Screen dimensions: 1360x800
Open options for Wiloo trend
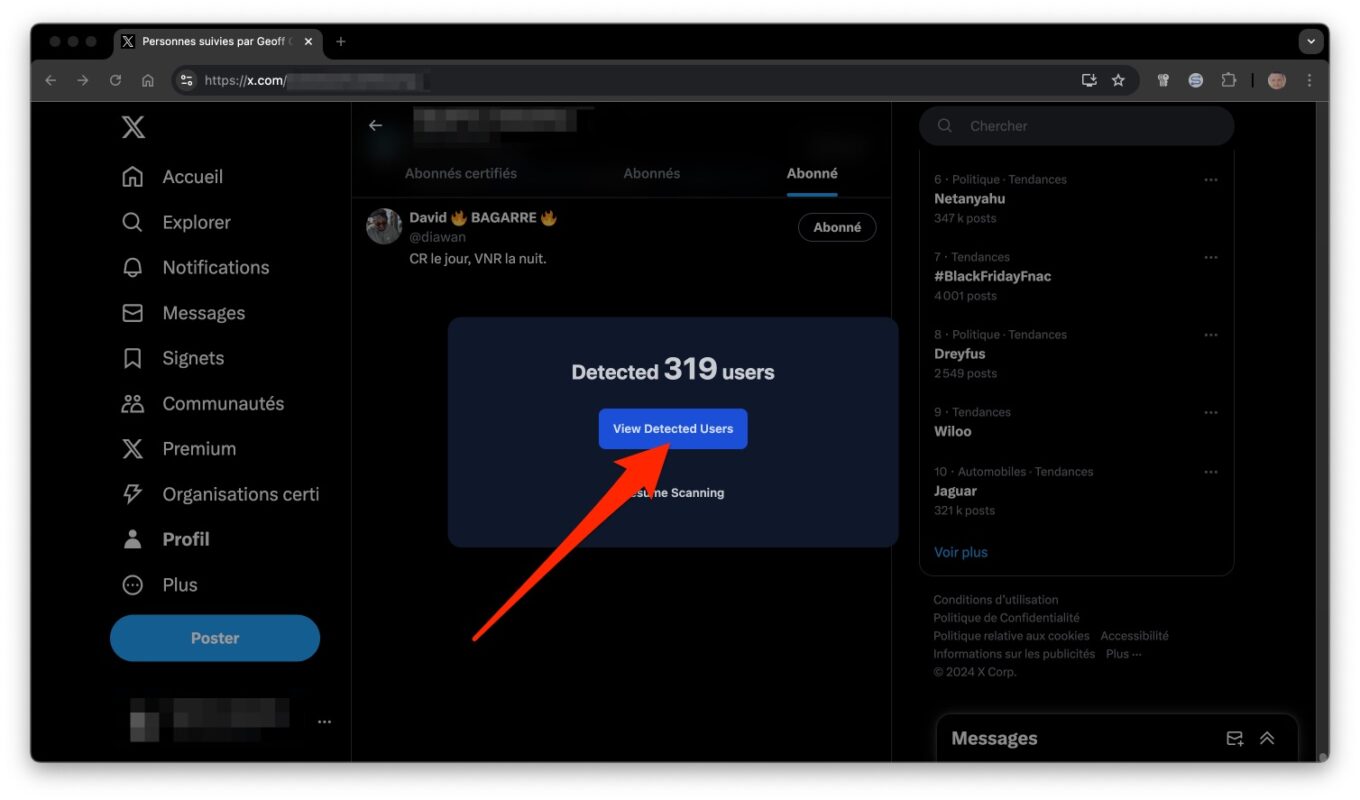(1211, 412)
